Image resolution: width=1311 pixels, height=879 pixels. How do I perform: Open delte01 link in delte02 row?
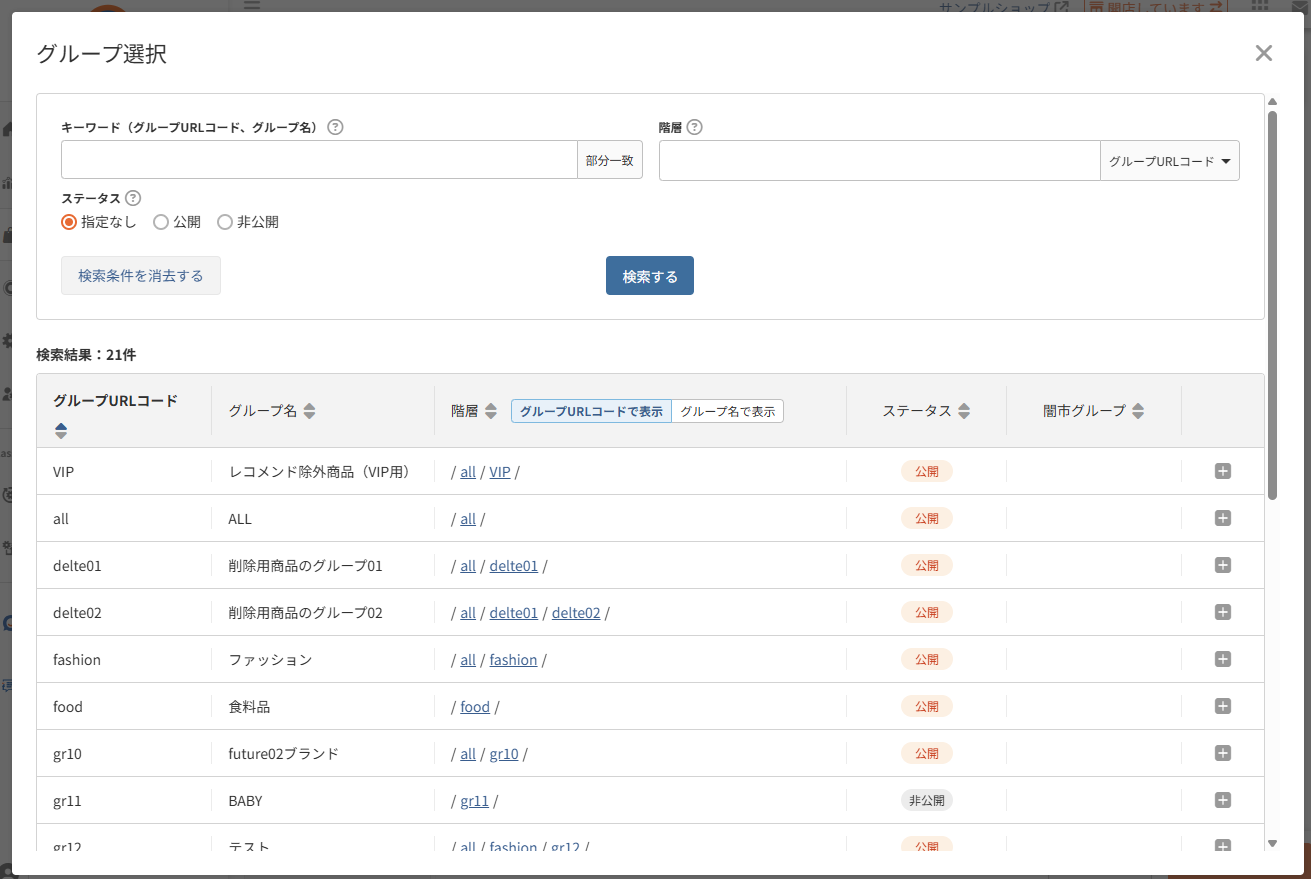tap(514, 613)
